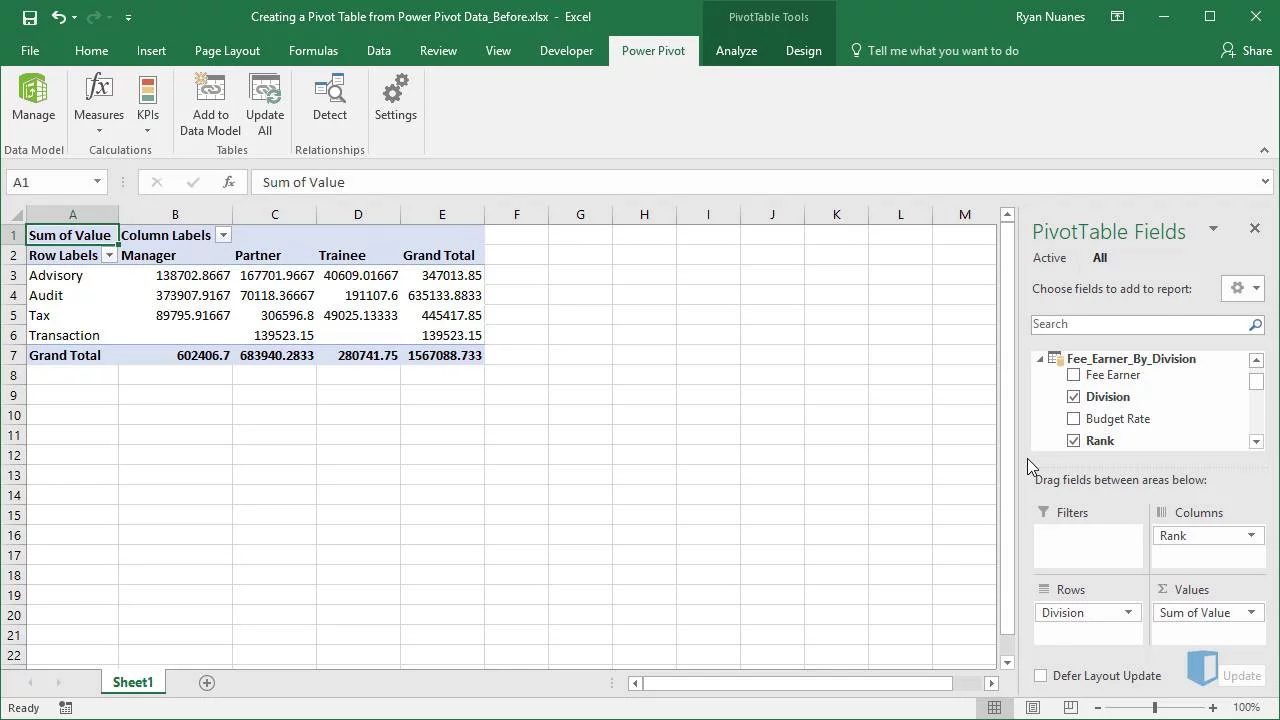Click the Save icon in the title bar
Image resolution: width=1280 pixels, height=720 pixels.
pos(29,17)
